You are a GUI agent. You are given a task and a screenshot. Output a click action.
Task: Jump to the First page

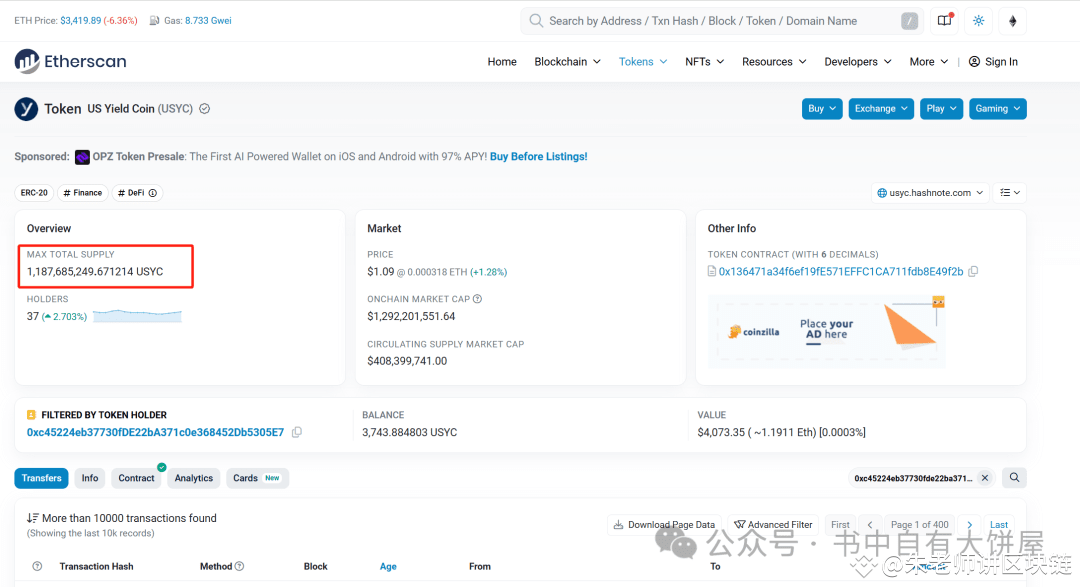click(840, 525)
